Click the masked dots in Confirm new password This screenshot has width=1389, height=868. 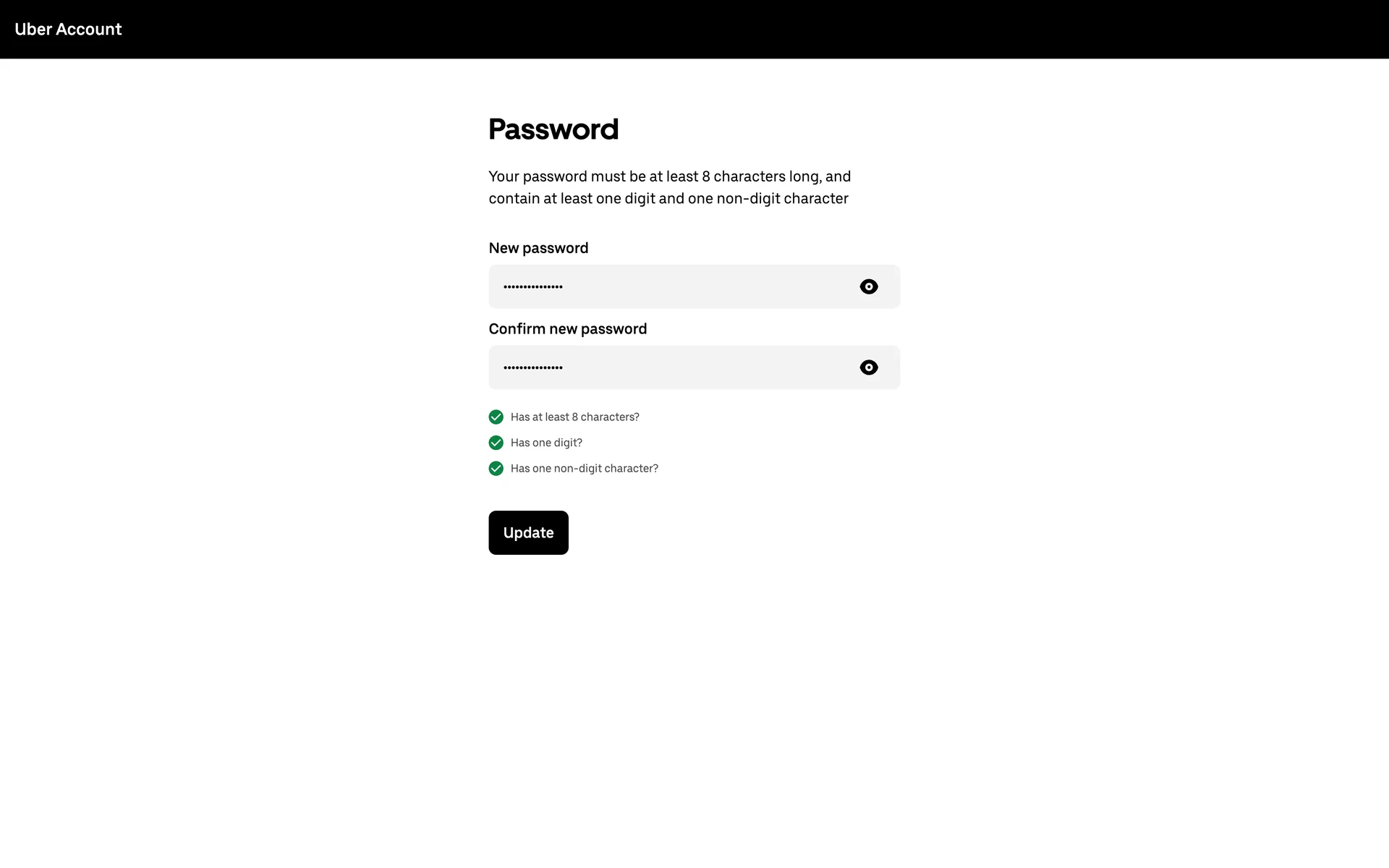pos(533,368)
